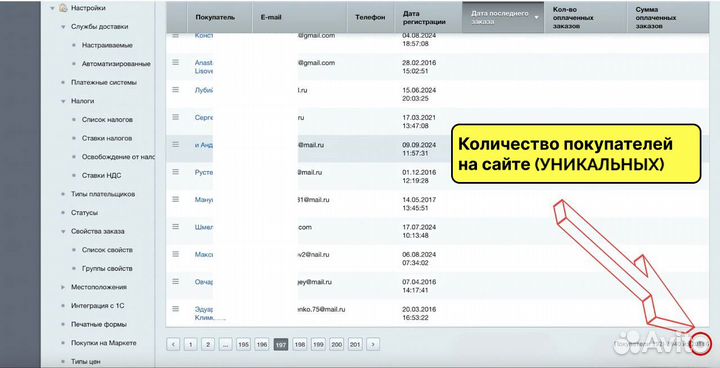Sort by Покупатель column header
The width and height of the screenshot is (720, 368).
215,17
